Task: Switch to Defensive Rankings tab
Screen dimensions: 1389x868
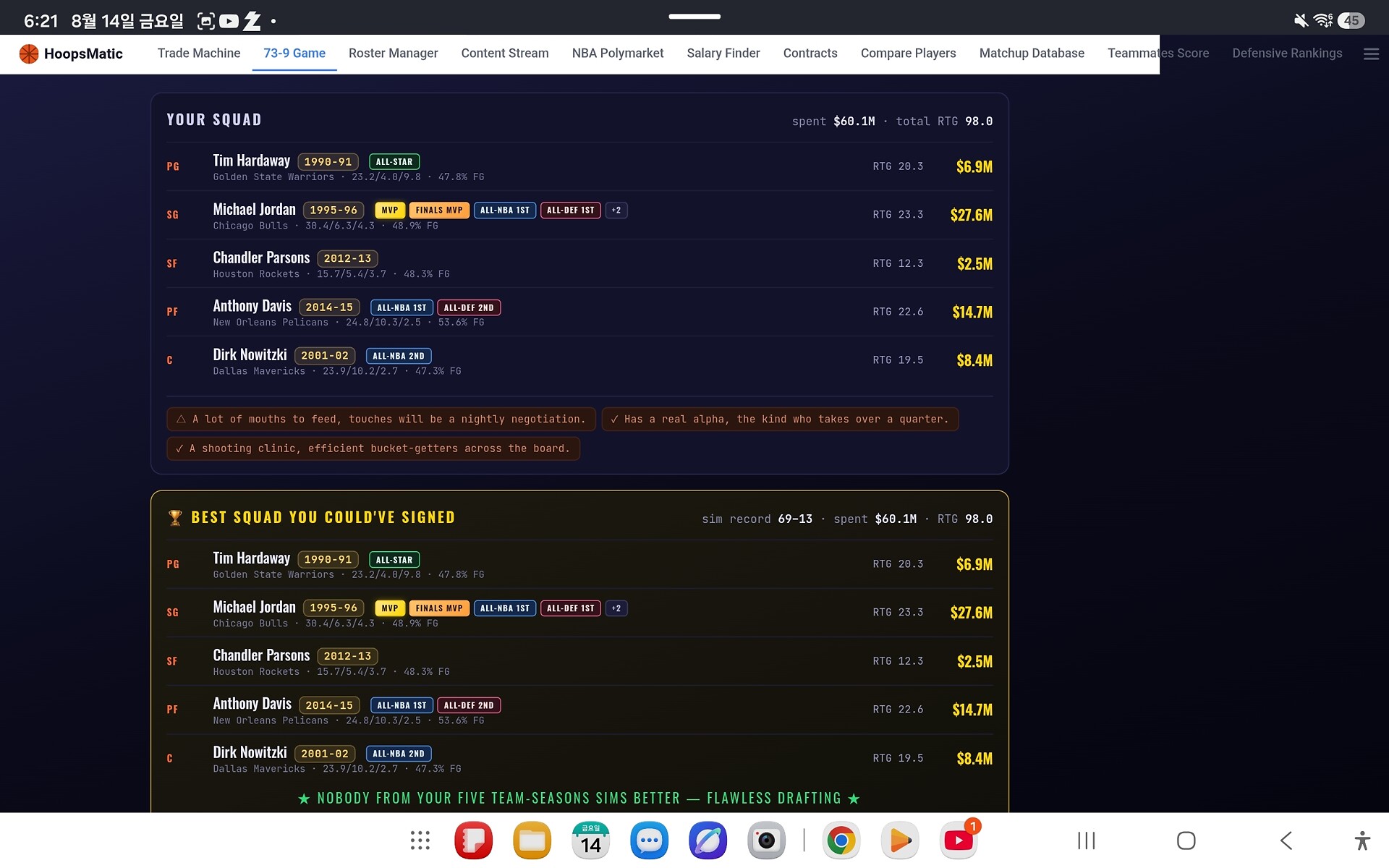Action: click(x=1287, y=54)
